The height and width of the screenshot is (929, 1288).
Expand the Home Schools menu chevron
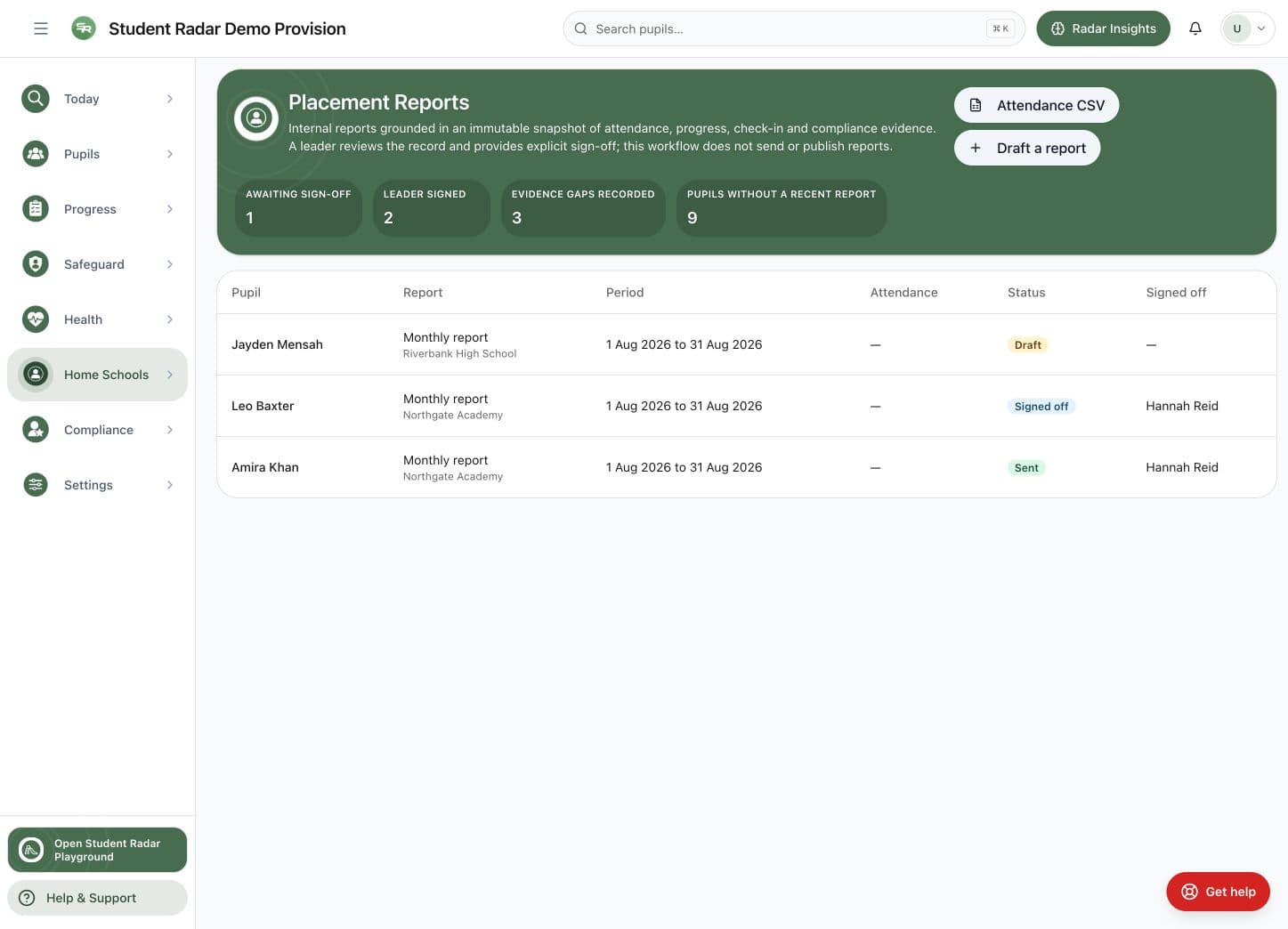(169, 375)
